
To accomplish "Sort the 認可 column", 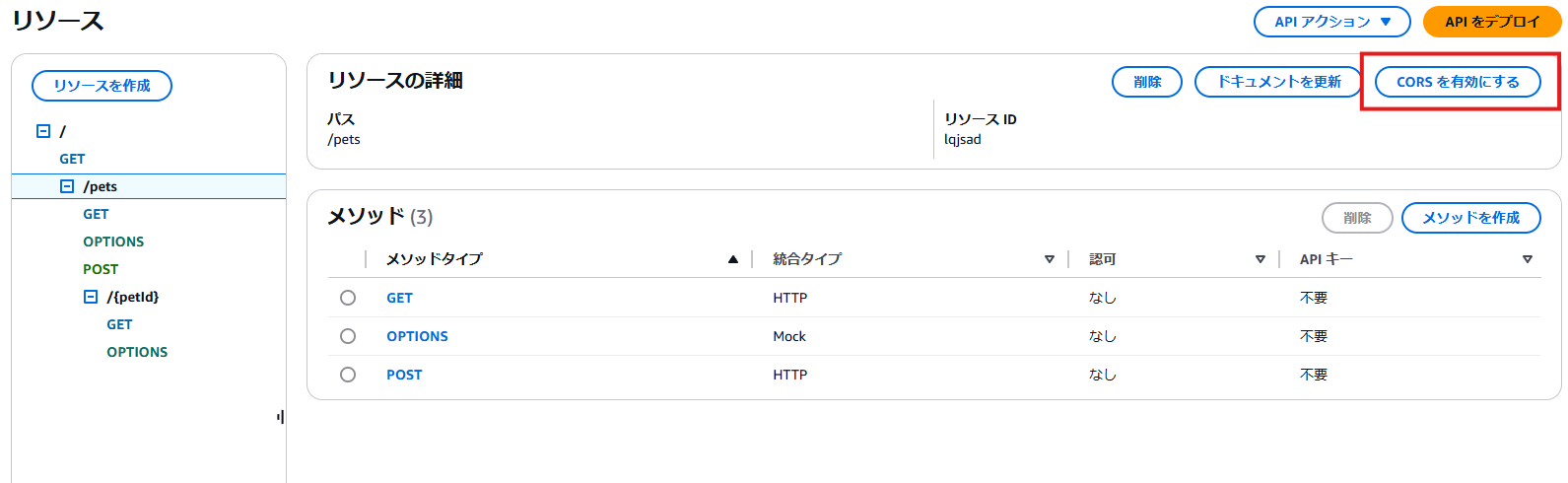I will pyautogui.click(x=1260, y=259).
